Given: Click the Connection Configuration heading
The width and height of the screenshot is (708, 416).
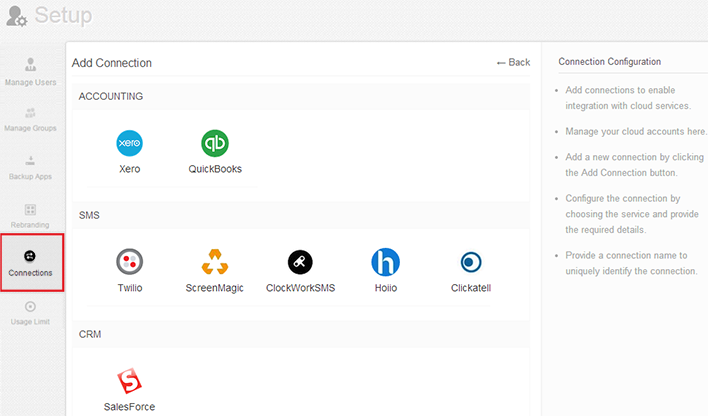Looking at the screenshot, I should (610, 61).
